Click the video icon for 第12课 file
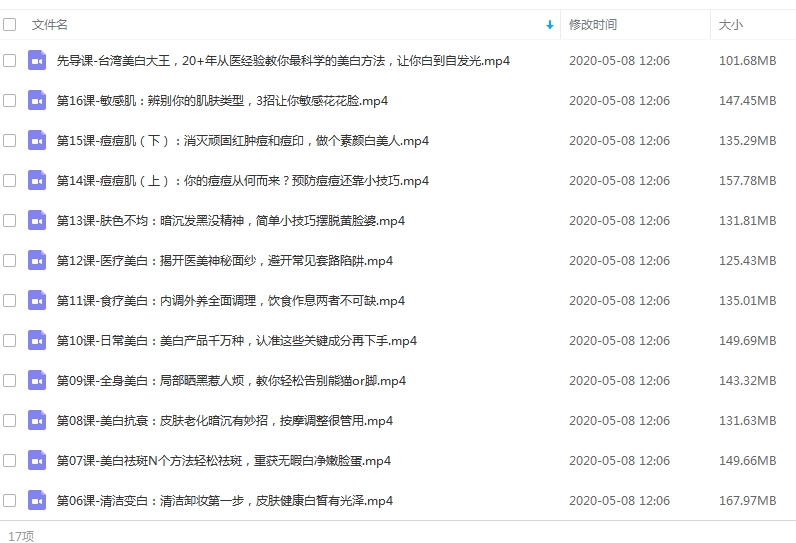 [37, 260]
